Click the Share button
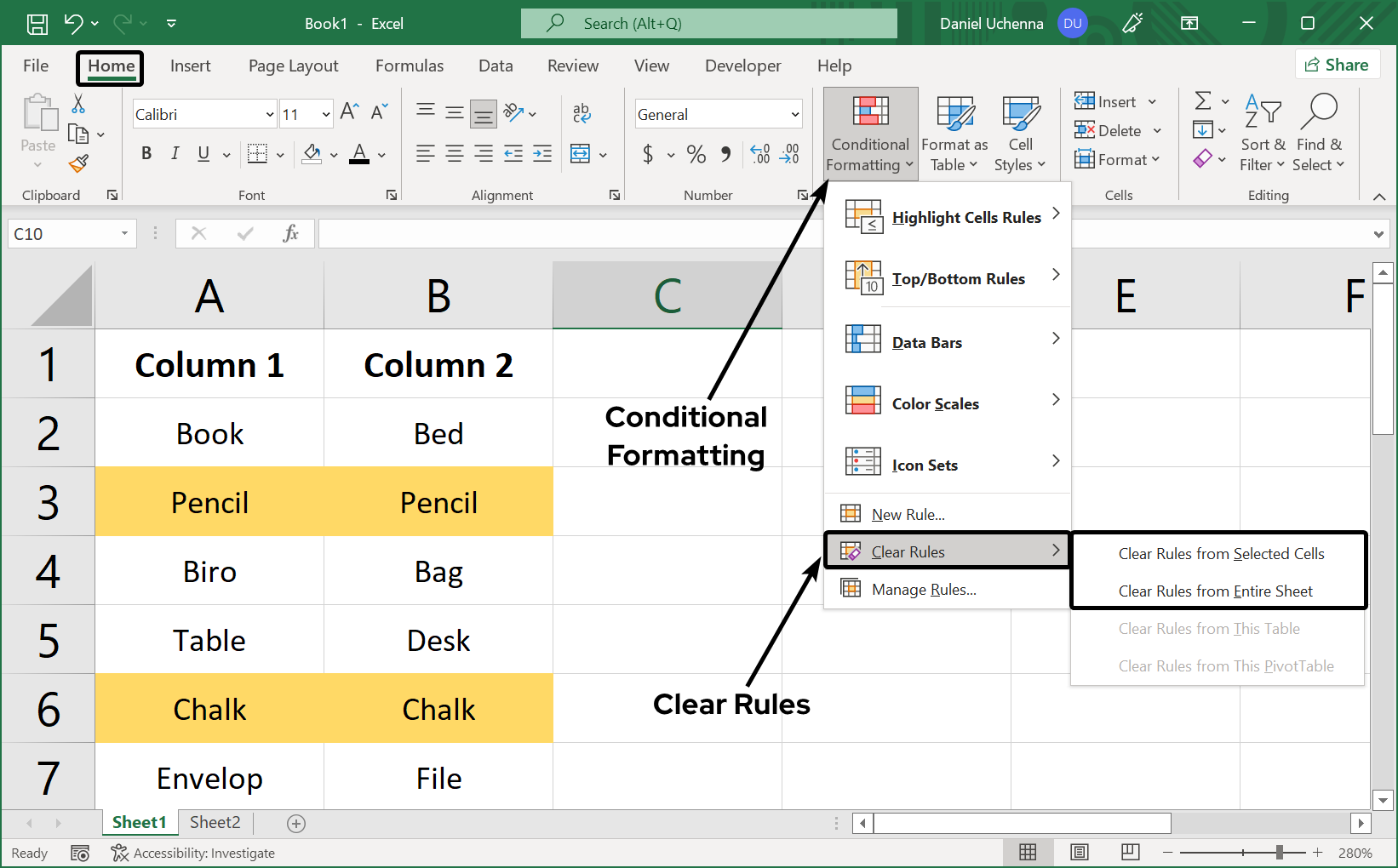1398x868 pixels. coord(1337,65)
